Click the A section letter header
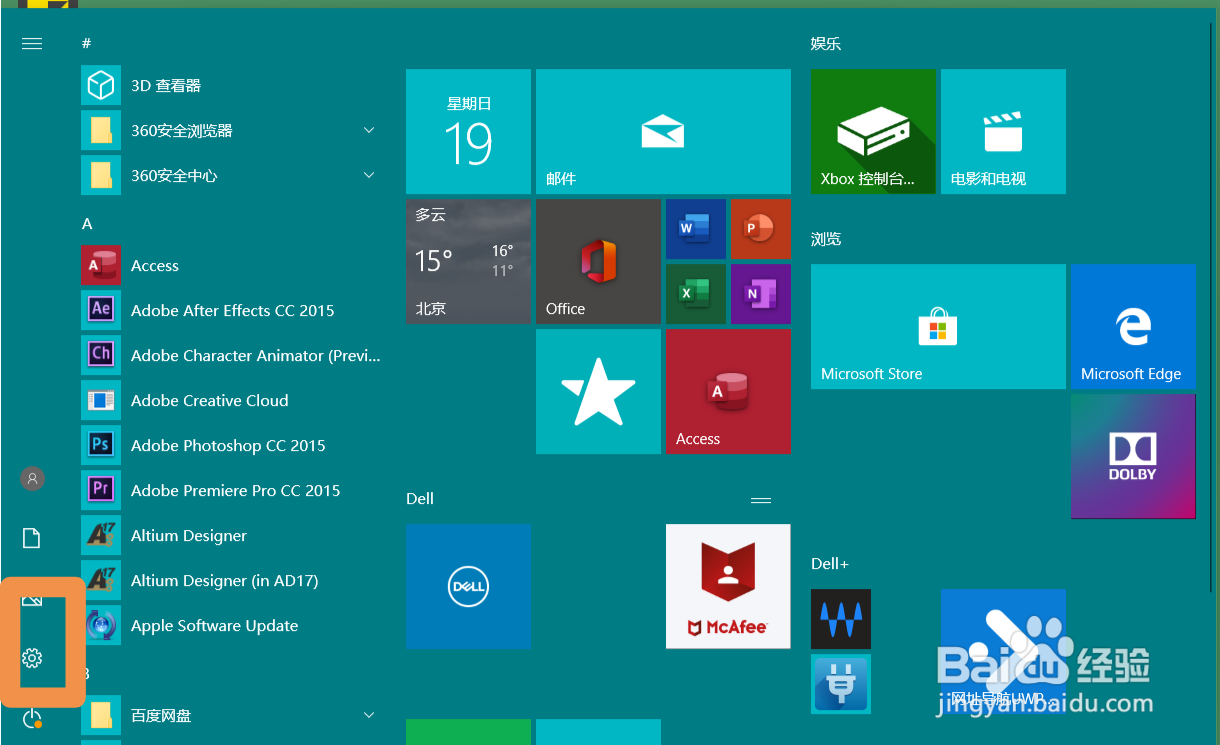This screenshot has width=1220, height=745. pyautogui.click(x=87, y=224)
